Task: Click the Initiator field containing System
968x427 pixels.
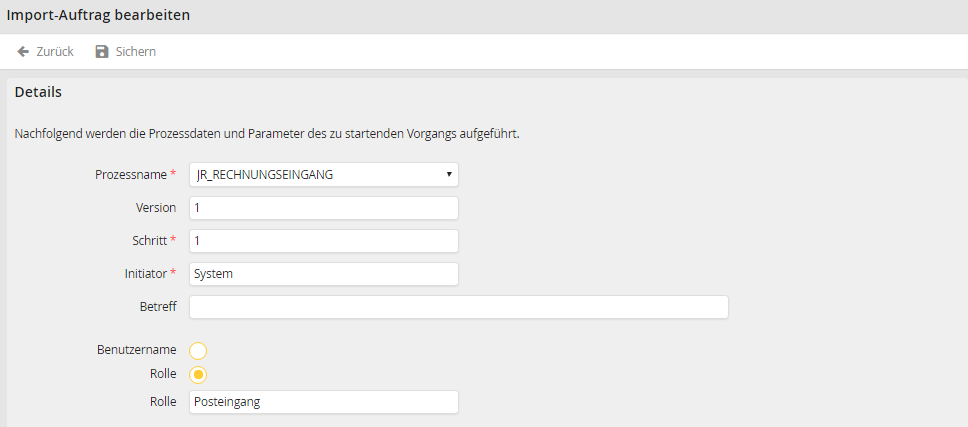Action: tap(323, 274)
